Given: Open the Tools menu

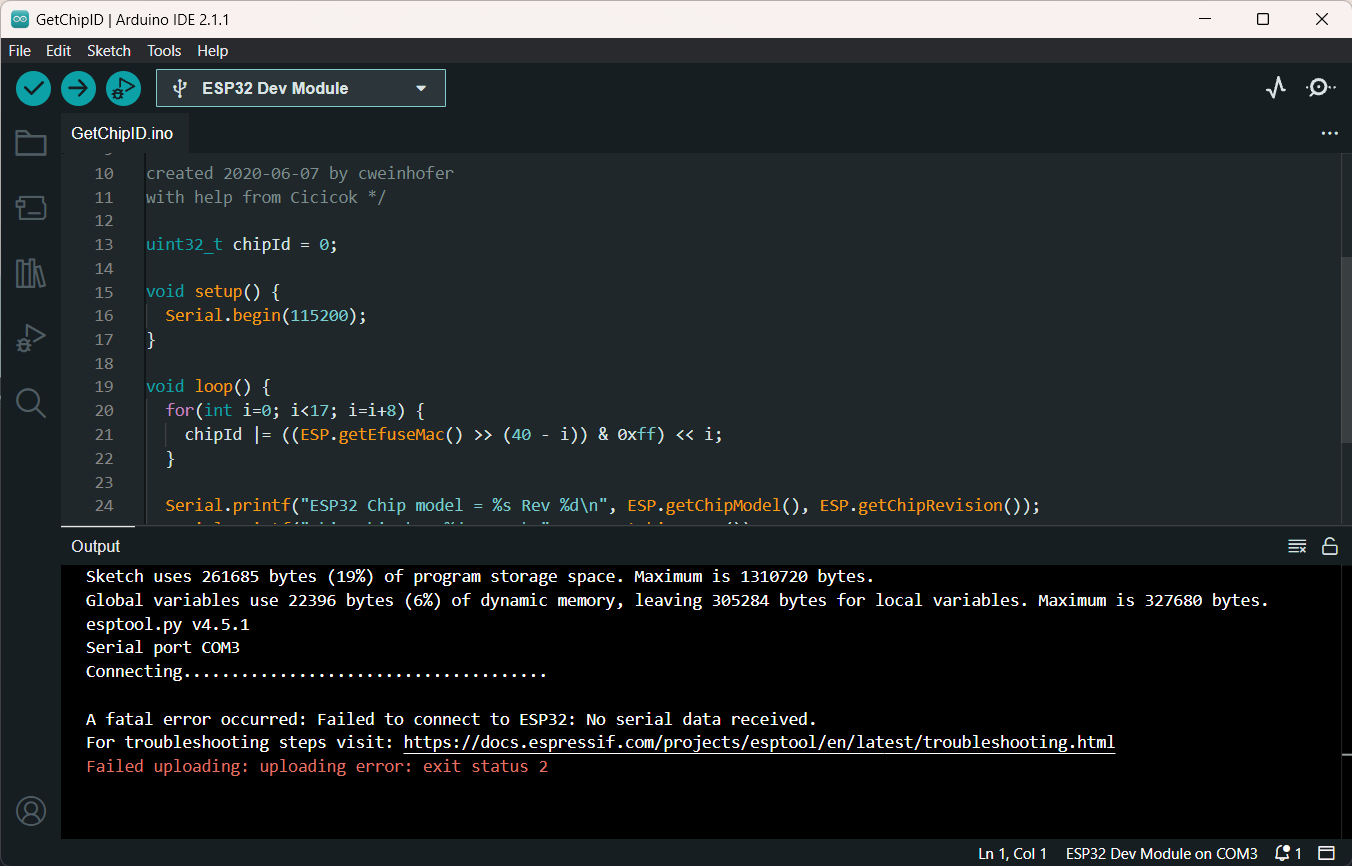Looking at the screenshot, I should point(164,51).
